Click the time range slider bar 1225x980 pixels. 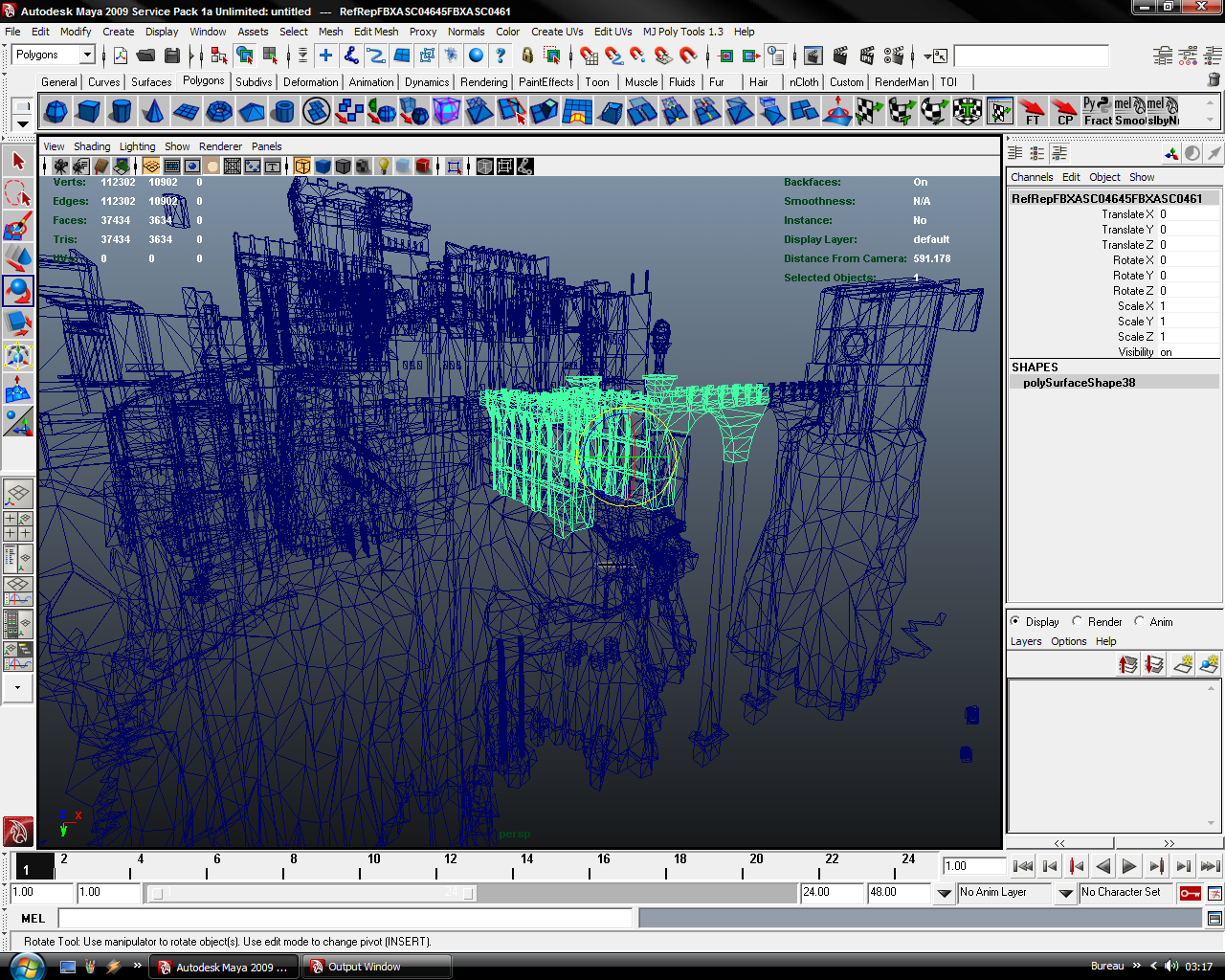click(x=314, y=893)
